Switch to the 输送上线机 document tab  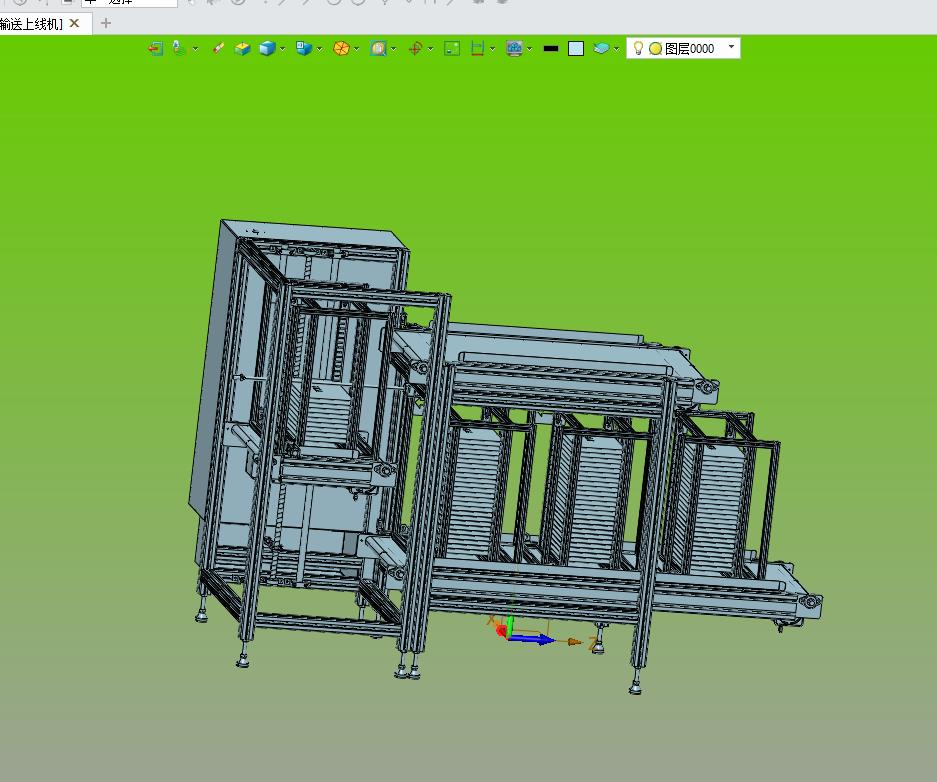pos(31,24)
